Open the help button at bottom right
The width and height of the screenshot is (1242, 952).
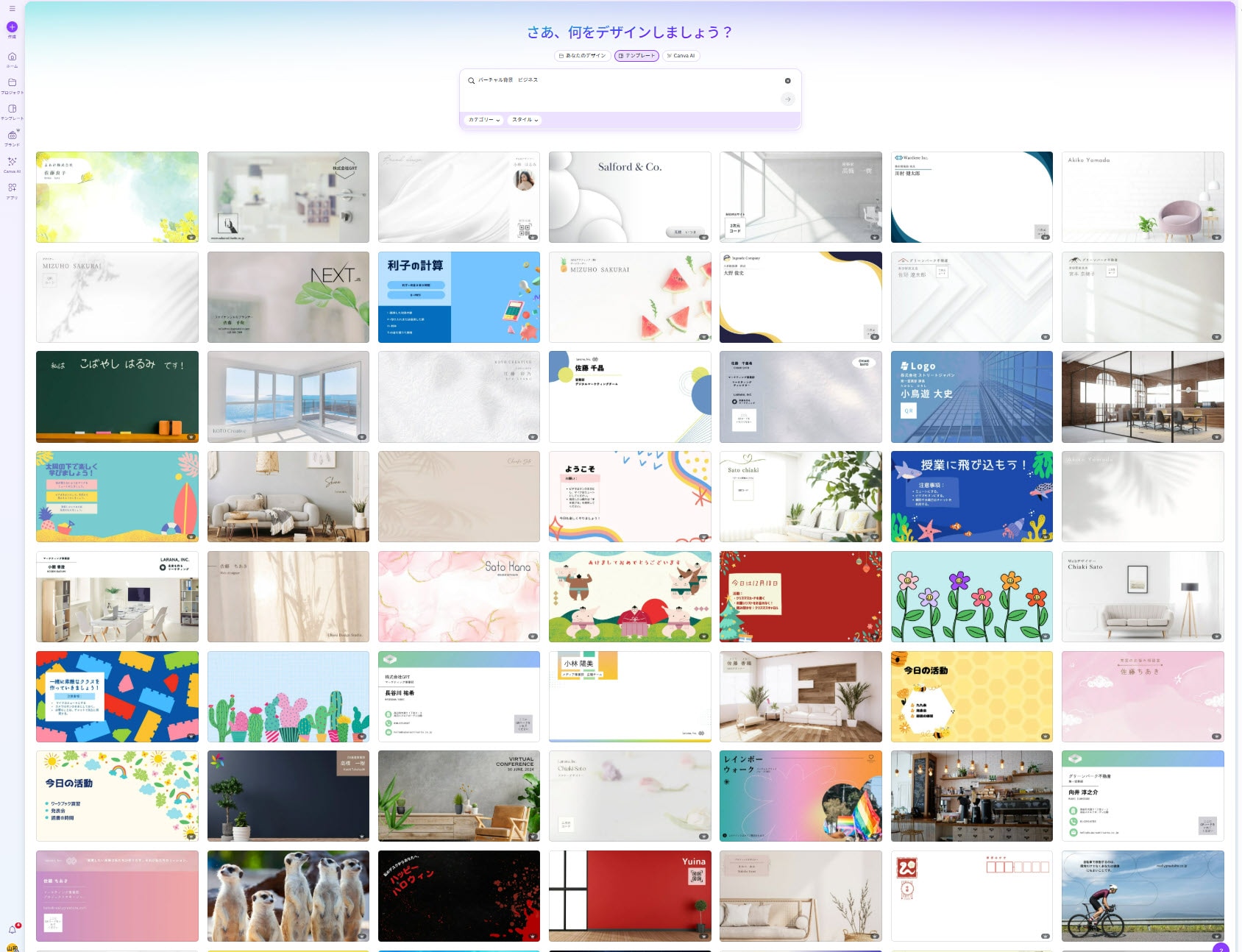click(1221, 948)
